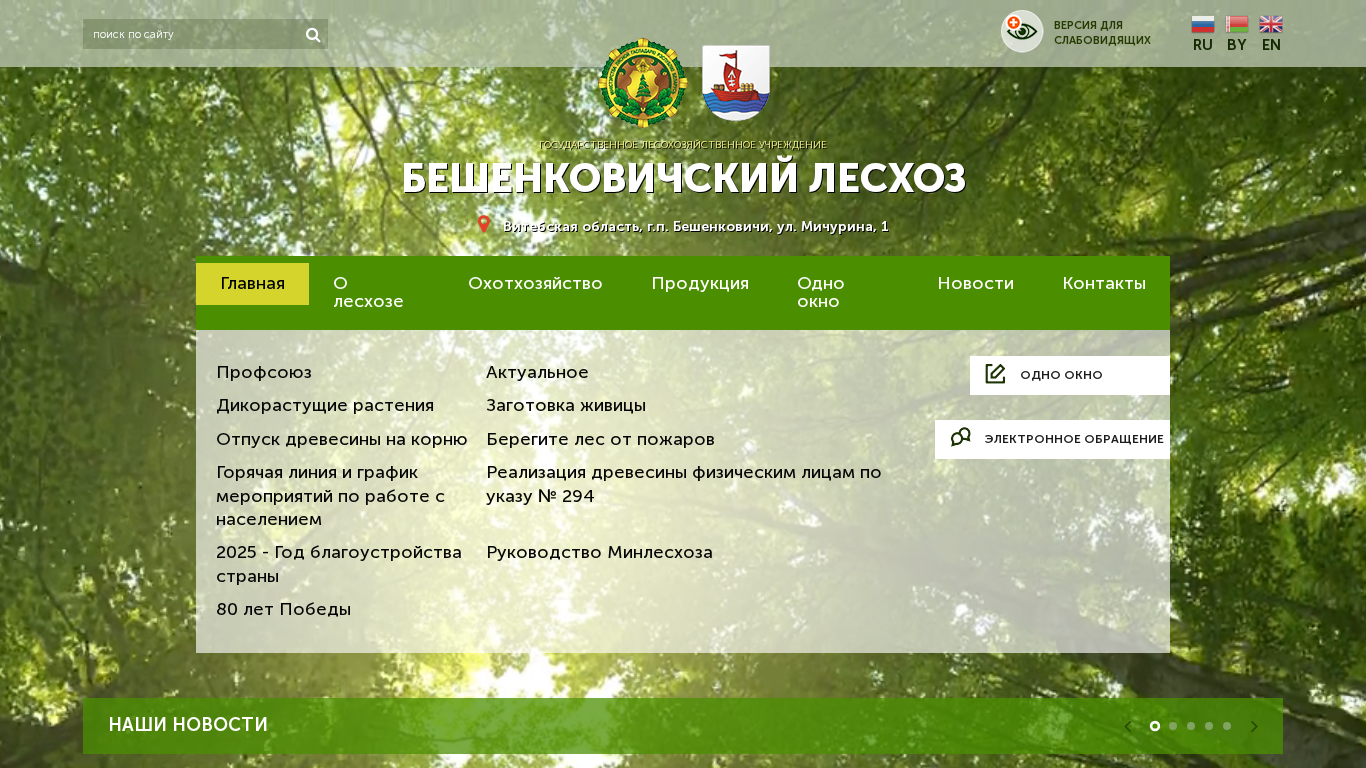Open the Охотхозяйство menu item
The image size is (1366, 768).
click(x=535, y=284)
